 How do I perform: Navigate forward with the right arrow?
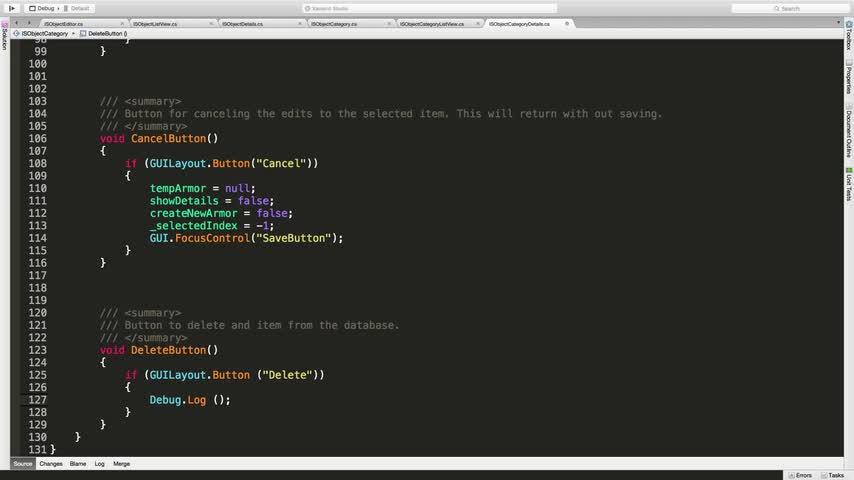coord(29,23)
